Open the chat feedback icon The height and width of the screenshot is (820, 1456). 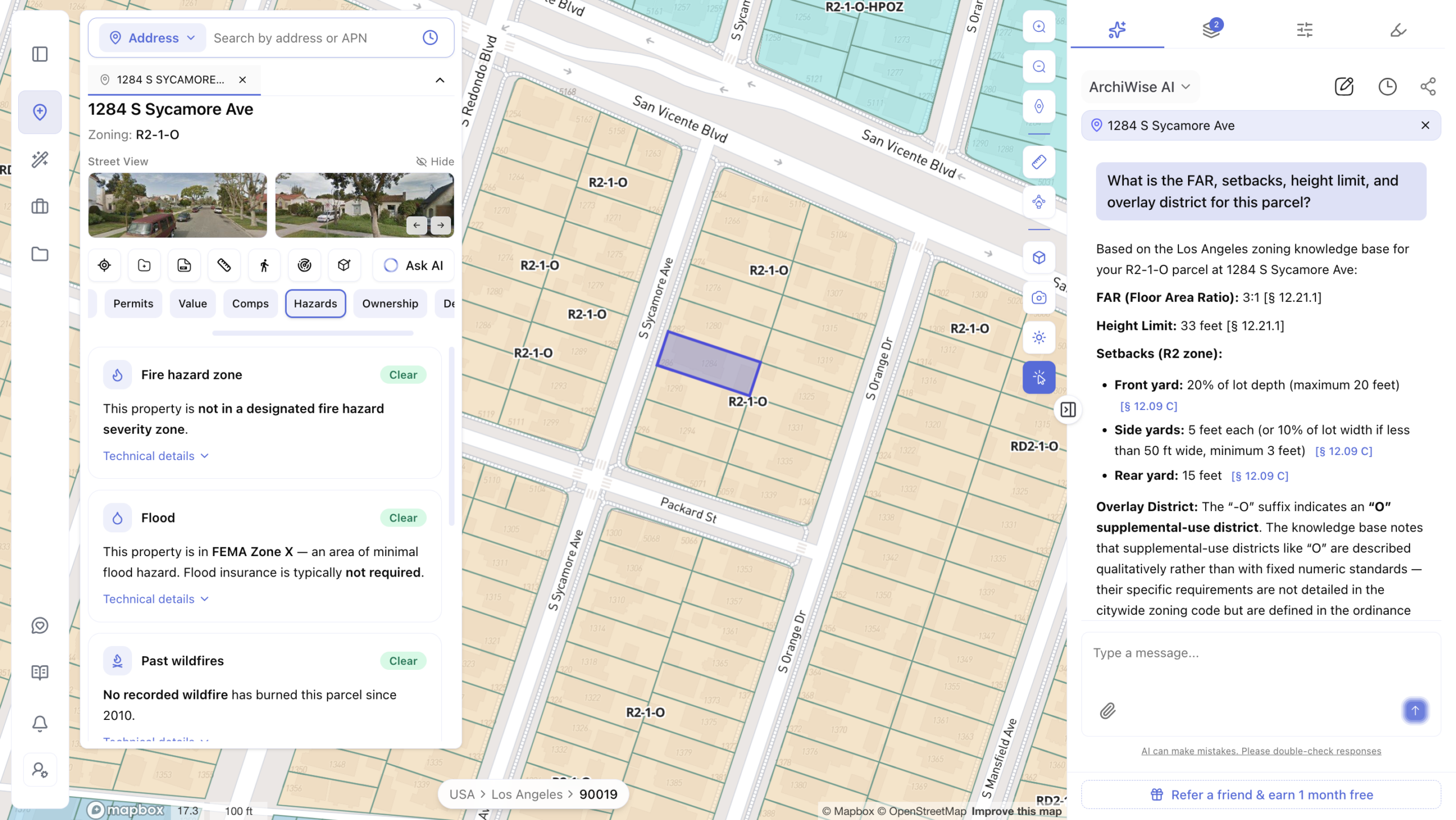coord(40,626)
